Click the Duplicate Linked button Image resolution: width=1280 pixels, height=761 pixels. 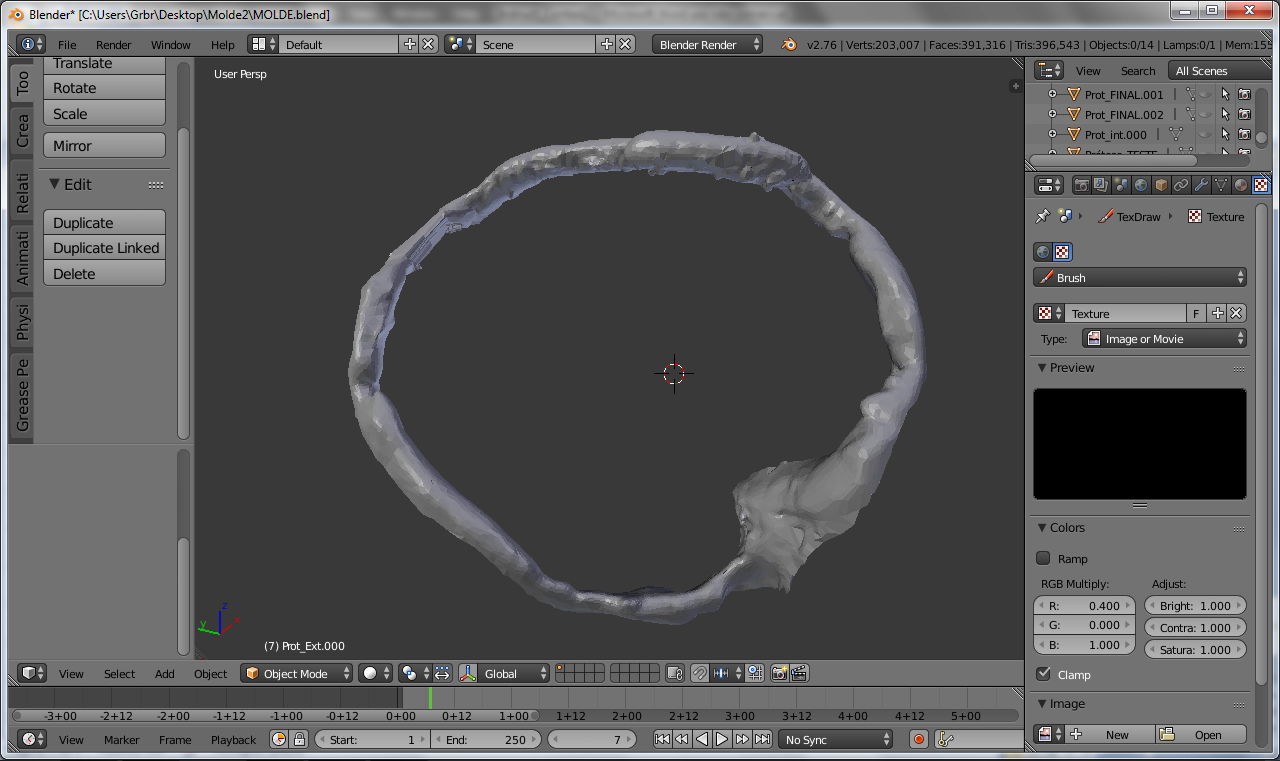(104, 248)
